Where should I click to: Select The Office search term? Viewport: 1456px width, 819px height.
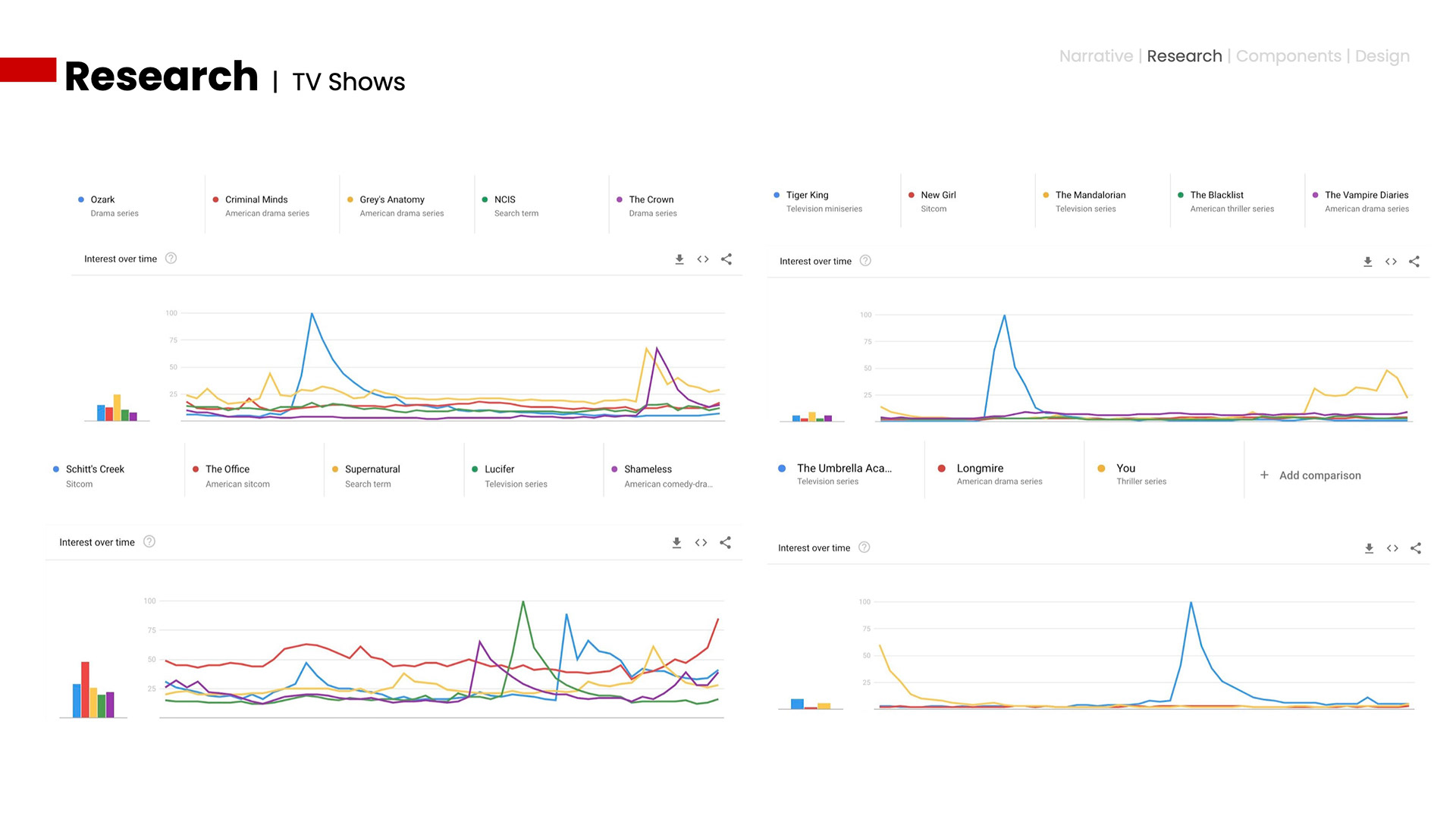pyautogui.click(x=231, y=476)
